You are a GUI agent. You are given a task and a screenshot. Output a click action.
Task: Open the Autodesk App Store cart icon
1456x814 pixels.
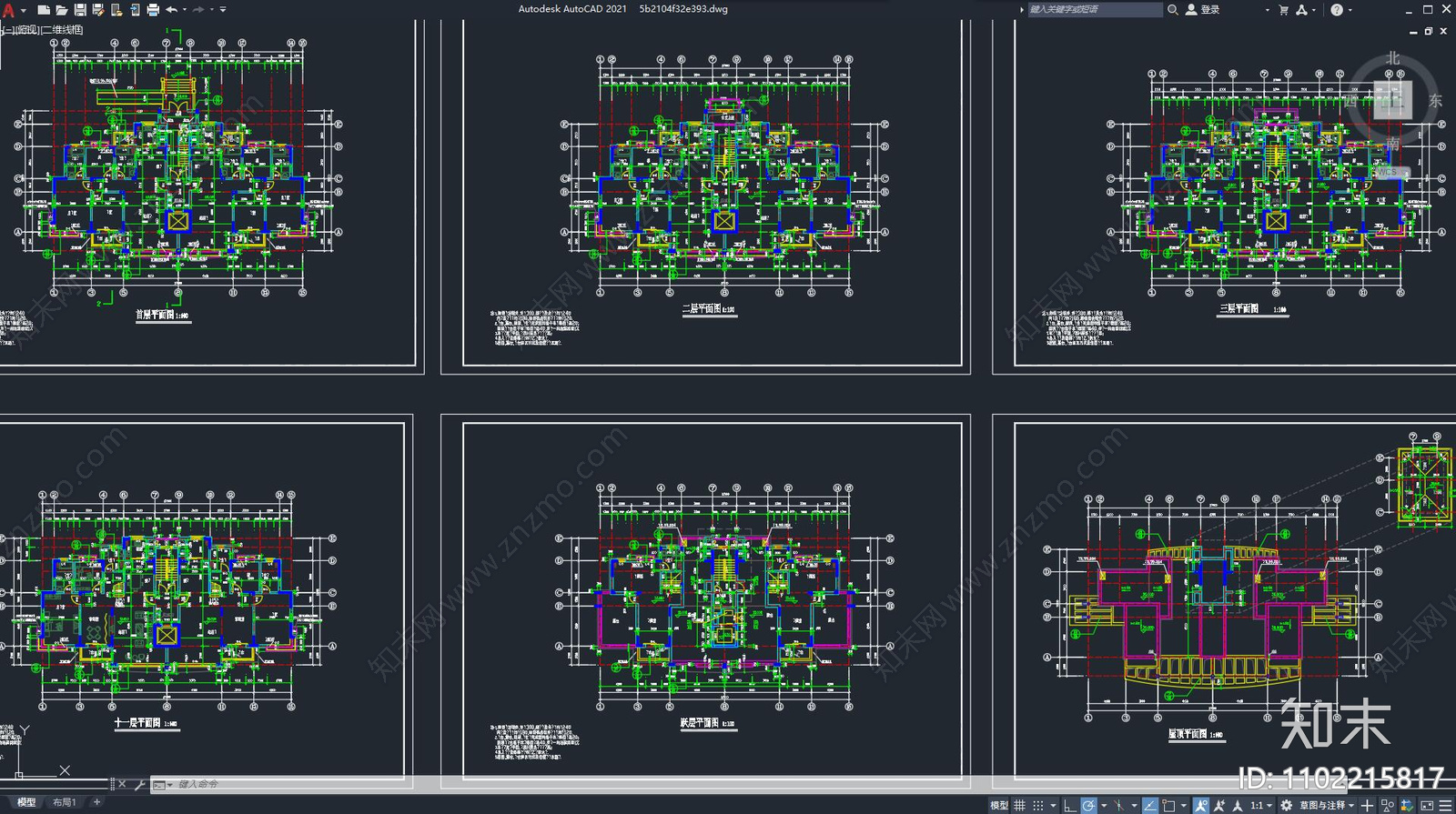pyautogui.click(x=1283, y=9)
